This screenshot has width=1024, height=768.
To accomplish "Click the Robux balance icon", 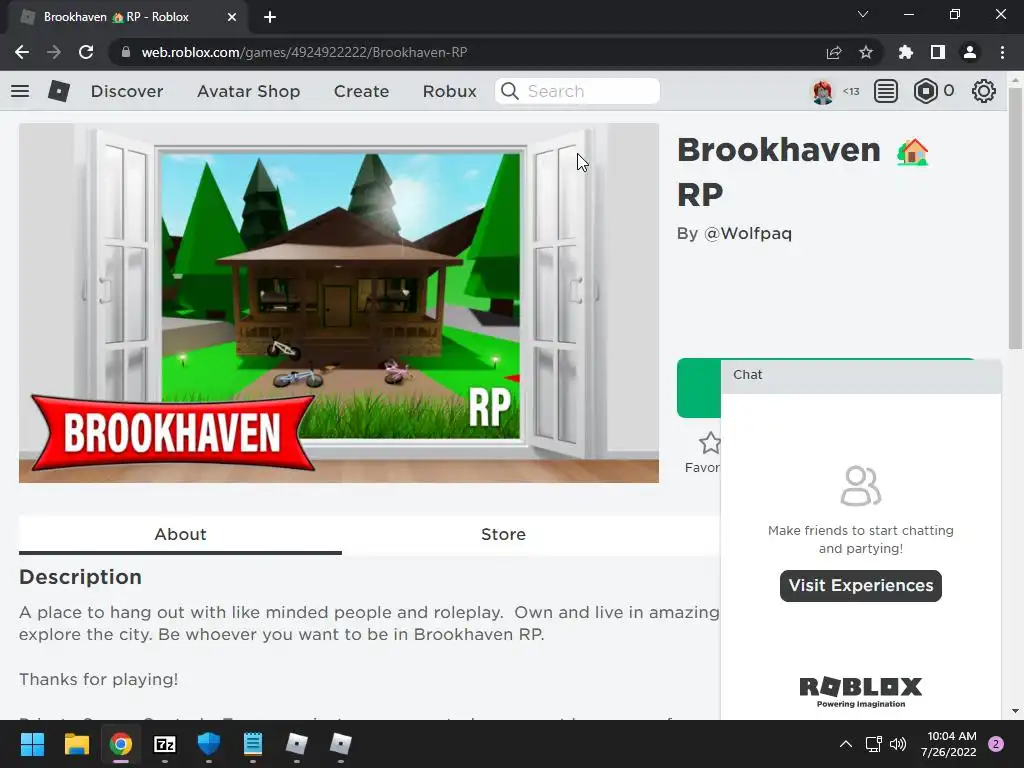I will (925, 91).
